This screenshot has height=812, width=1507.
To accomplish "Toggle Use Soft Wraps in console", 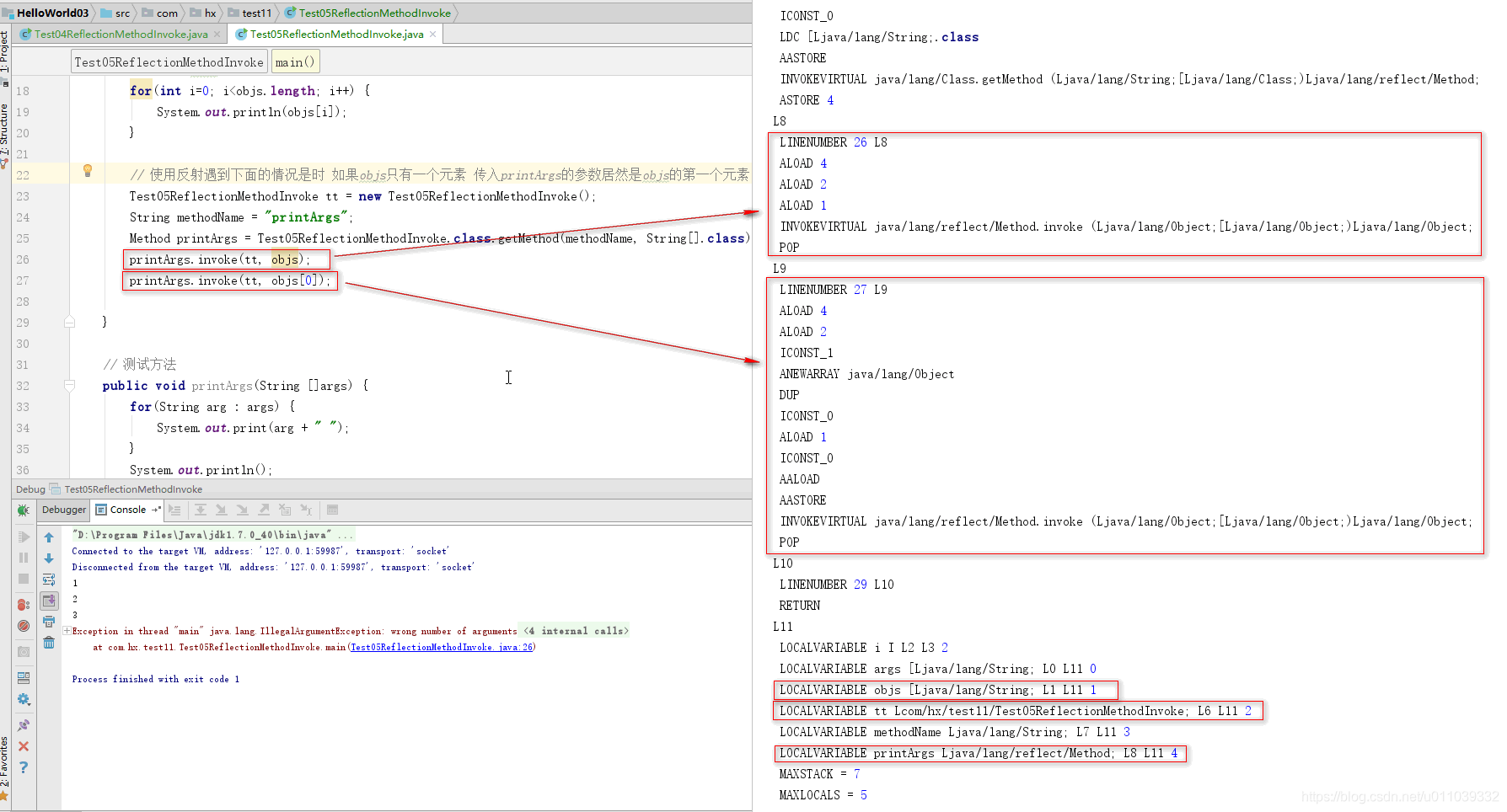I will coord(49,580).
